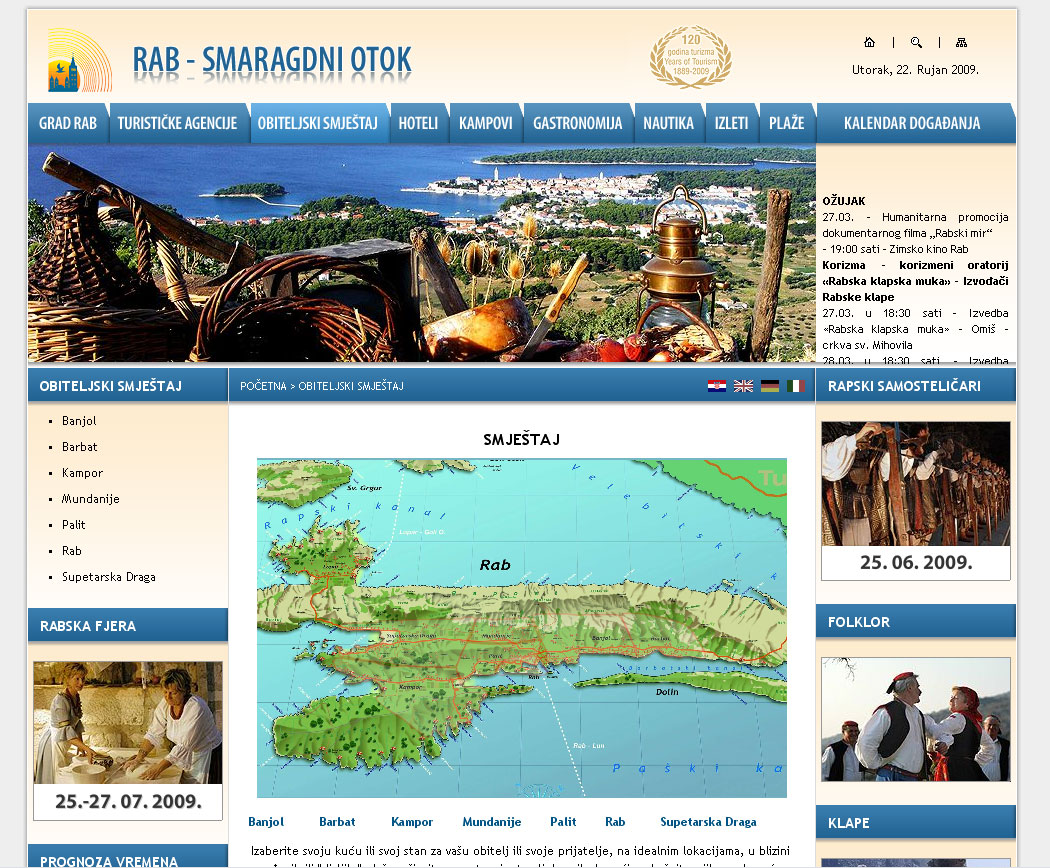Open the sitemap icon in the header

[x=962, y=42]
